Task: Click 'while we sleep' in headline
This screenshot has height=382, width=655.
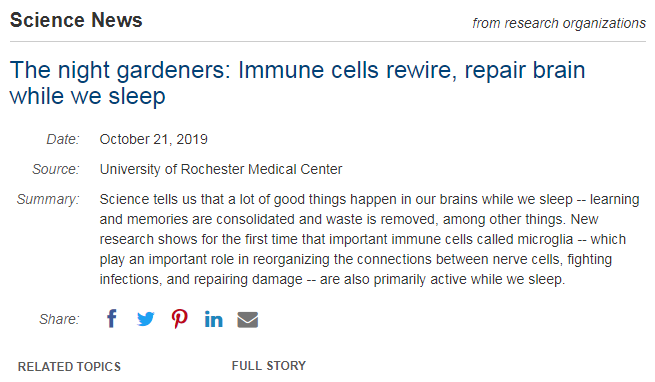Action: tap(87, 96)
